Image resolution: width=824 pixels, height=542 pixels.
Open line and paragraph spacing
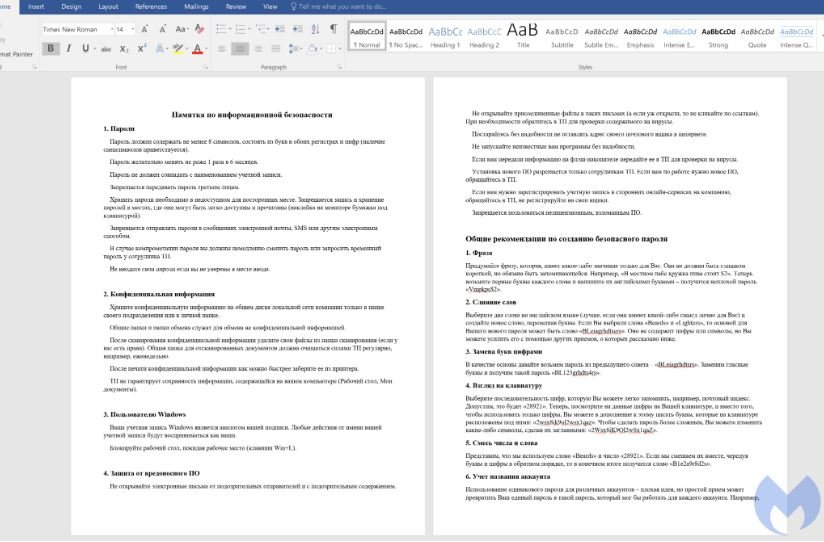coord(293,49)
